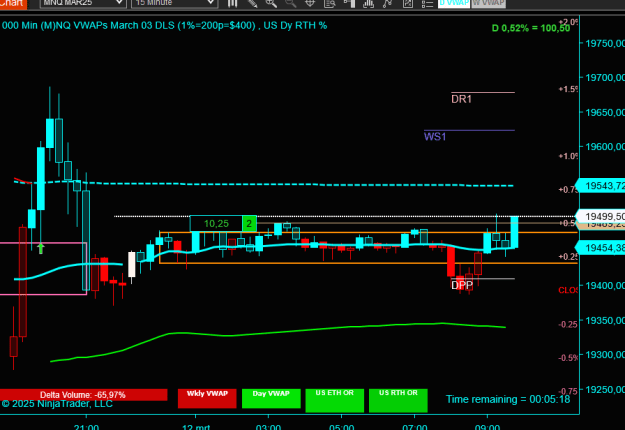Click the +1.5% percent level label
This screenshot has height=430, width=625.
pos(568,89)
